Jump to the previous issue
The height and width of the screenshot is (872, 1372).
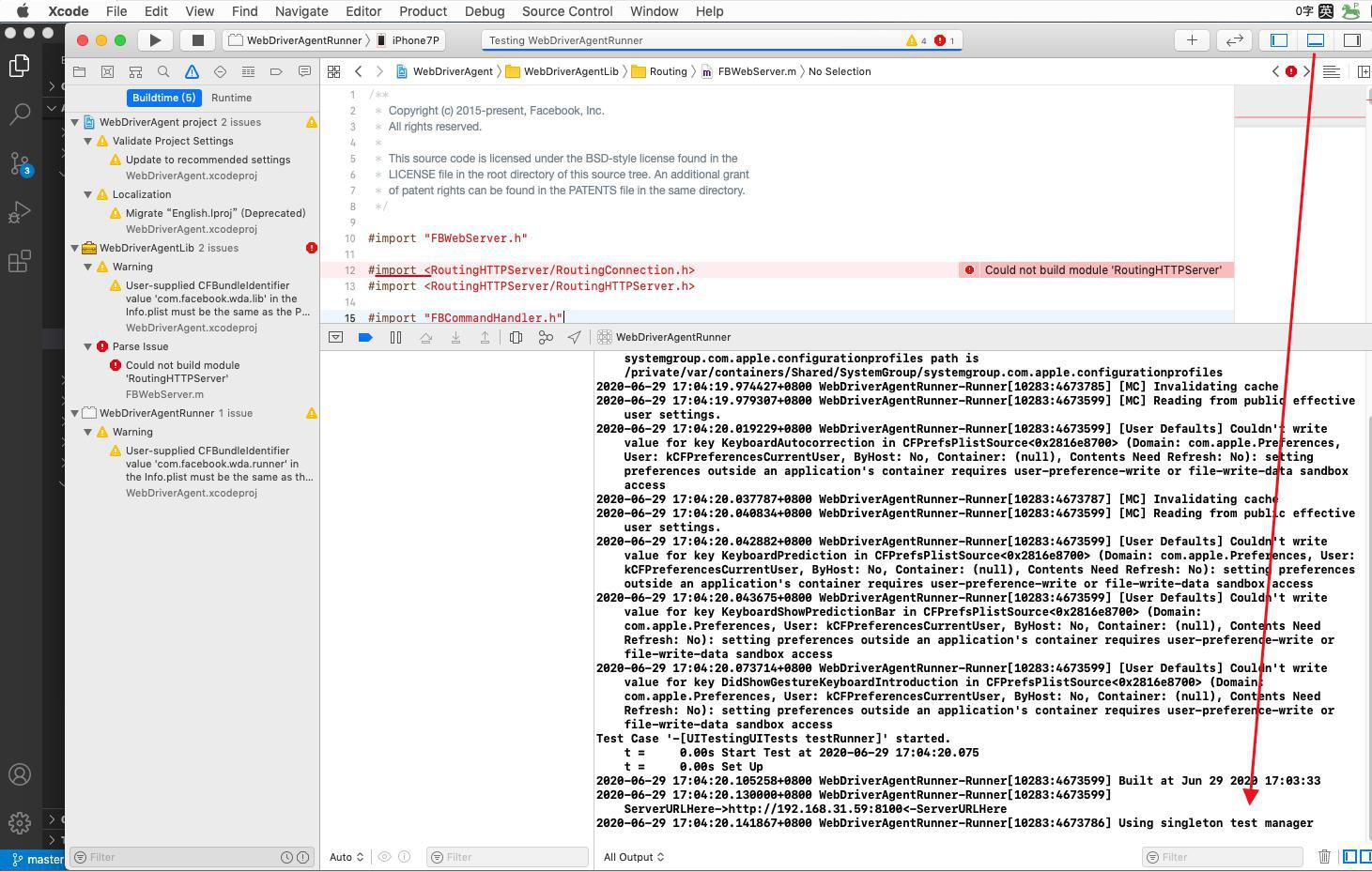[x=1275, y=71]
